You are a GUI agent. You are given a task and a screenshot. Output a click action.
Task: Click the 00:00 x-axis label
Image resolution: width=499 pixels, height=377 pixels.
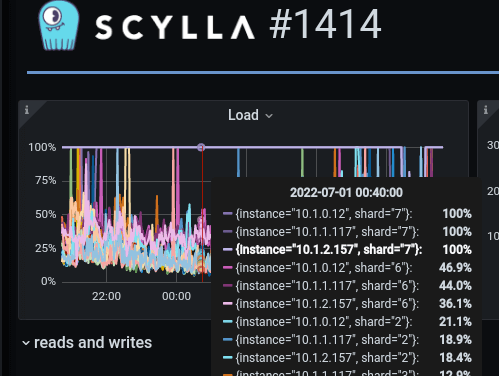(176, 296)
